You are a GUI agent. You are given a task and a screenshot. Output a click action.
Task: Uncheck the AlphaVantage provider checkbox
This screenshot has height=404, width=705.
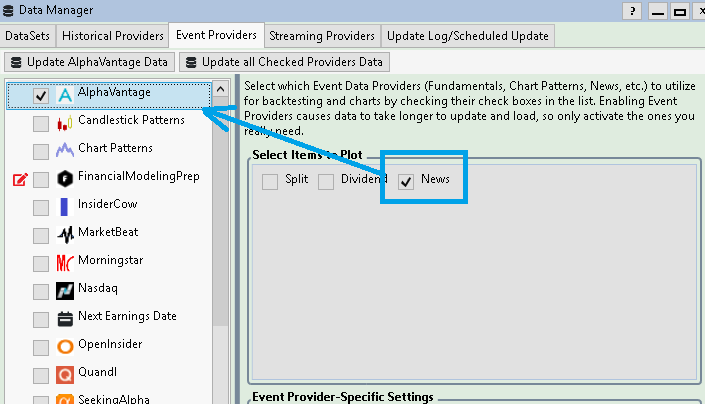(41, 96)
